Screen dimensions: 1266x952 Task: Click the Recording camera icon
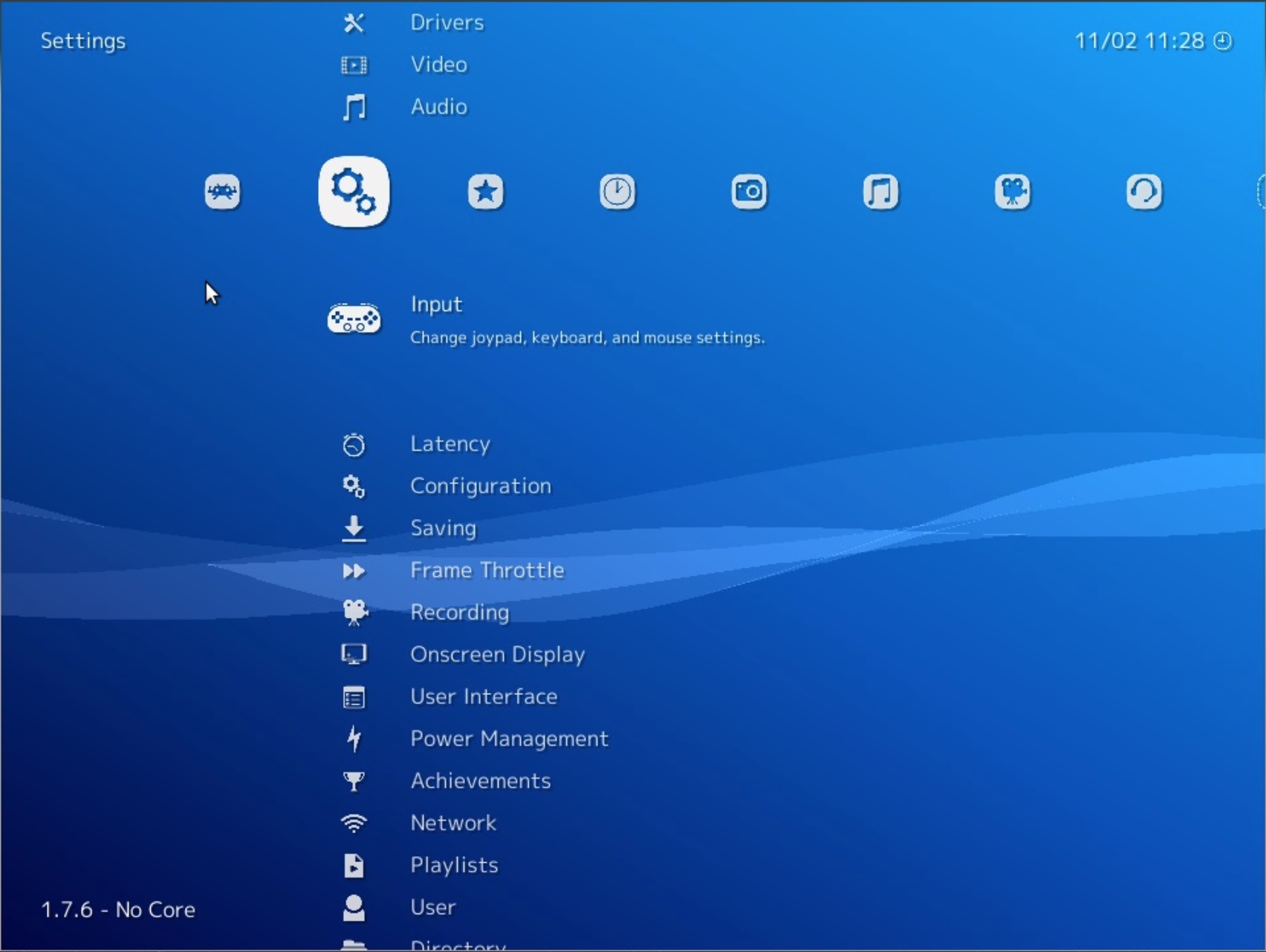[x=354, y=613]
